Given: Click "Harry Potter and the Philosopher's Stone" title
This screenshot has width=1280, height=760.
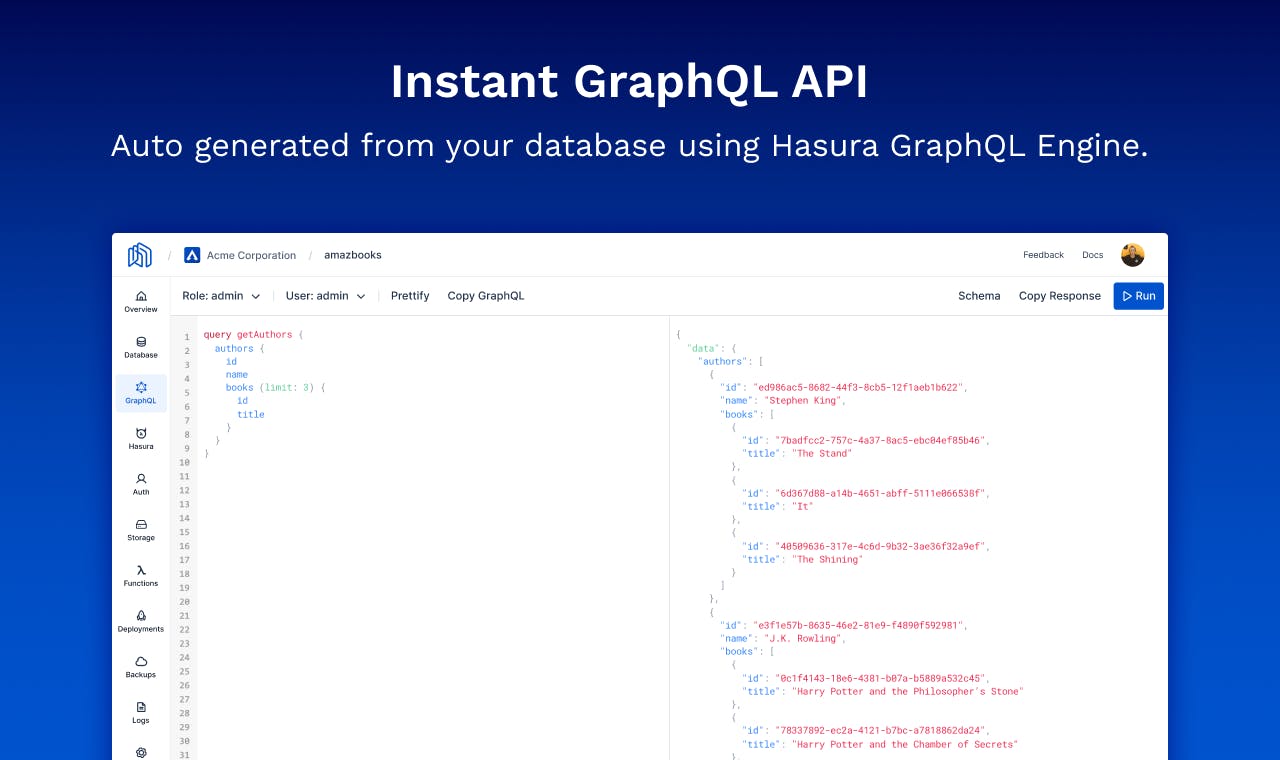Looking at the screenshot, I should click(x=907, y=691).
